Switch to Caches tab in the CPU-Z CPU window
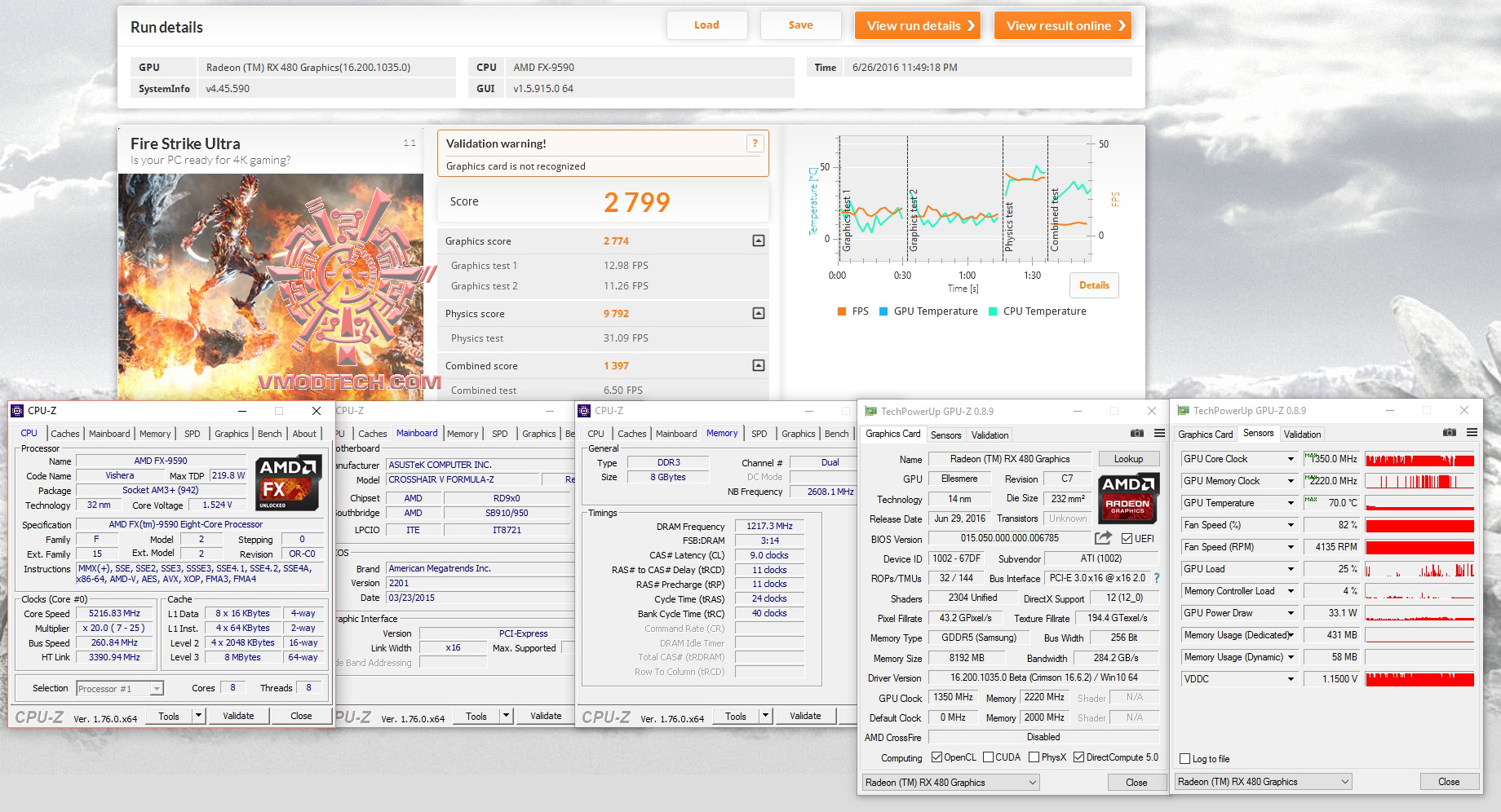Screen dimensions: 1501x812 click(x=65, y=434)
